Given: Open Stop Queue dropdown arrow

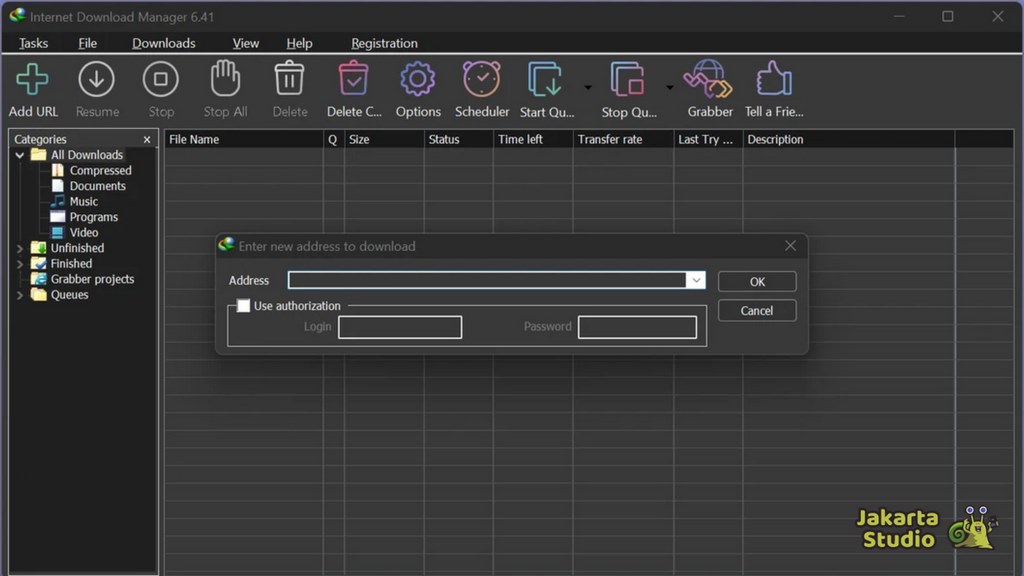Looking at the screenshot, I should coord(669,87).
